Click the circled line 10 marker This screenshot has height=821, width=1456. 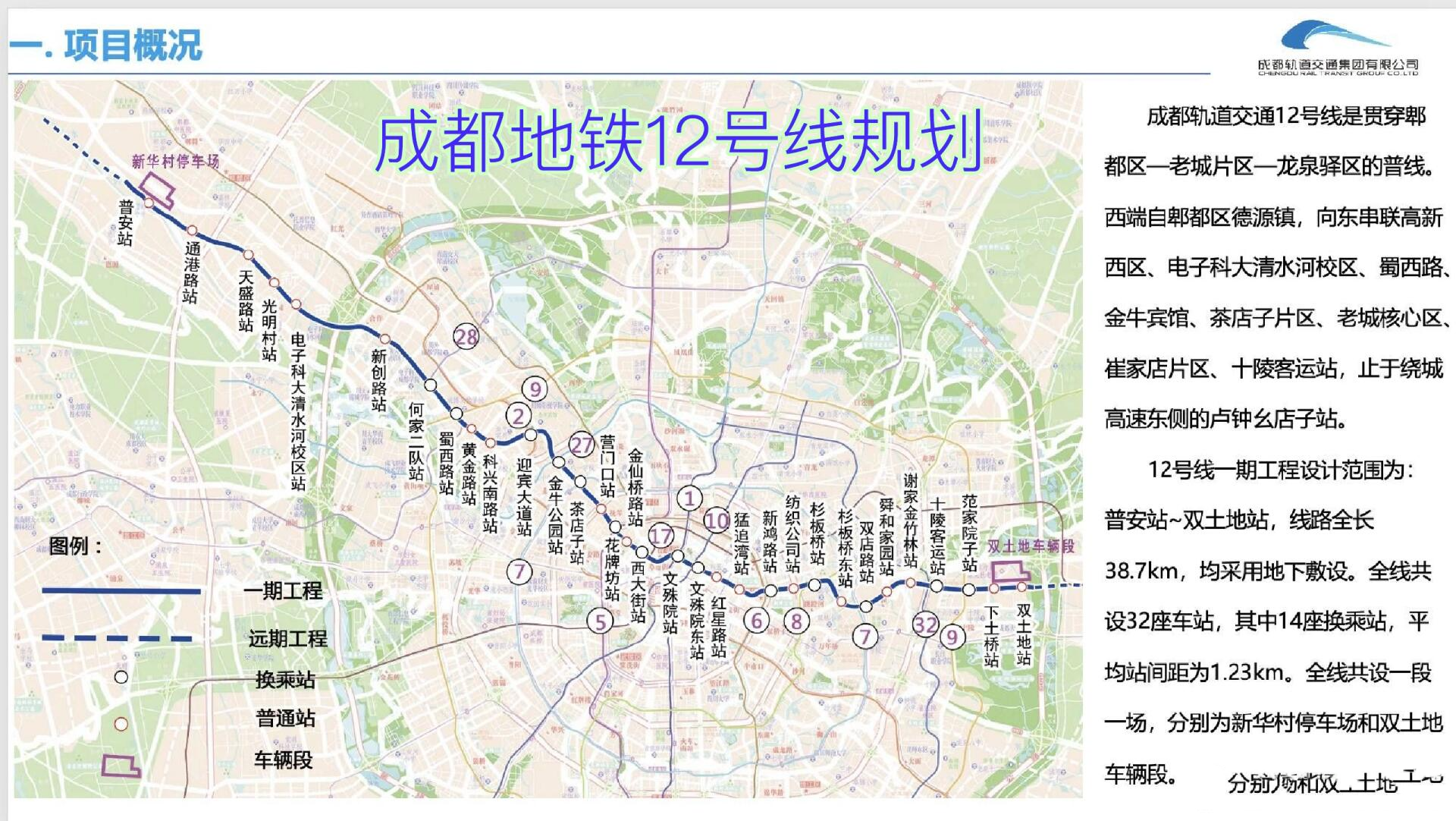[x=717, y=521]
